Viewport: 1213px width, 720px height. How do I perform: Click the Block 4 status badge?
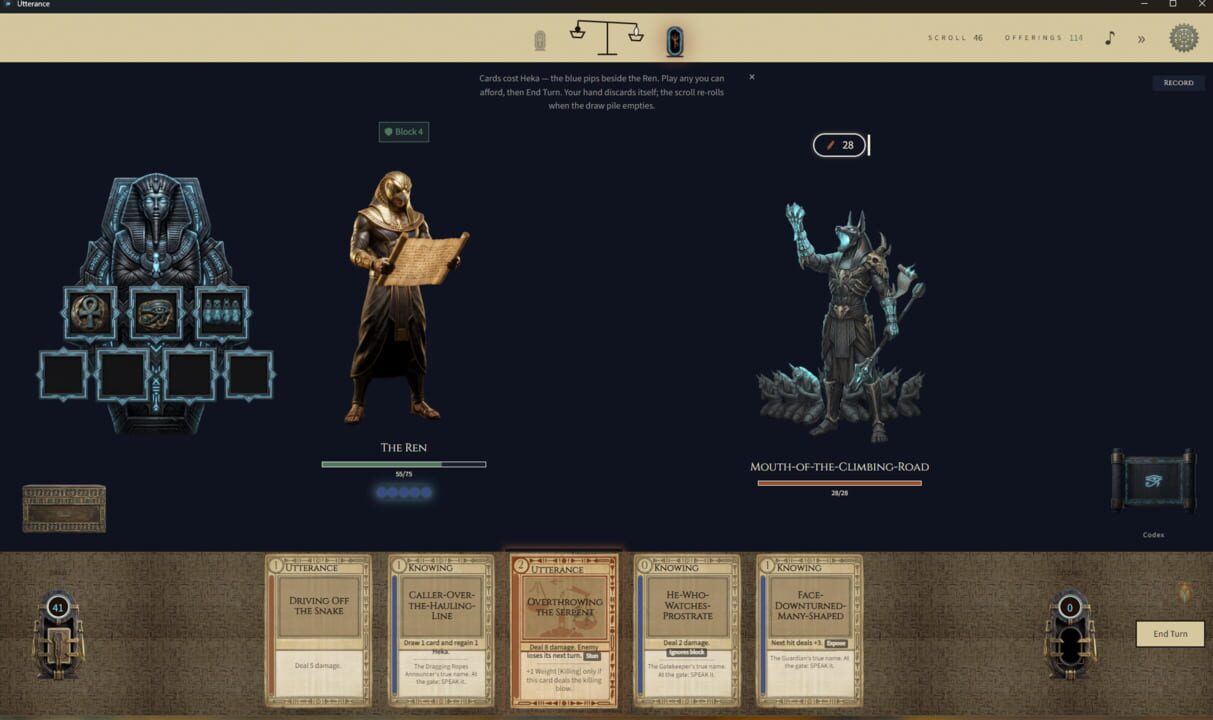click(404, 132)
